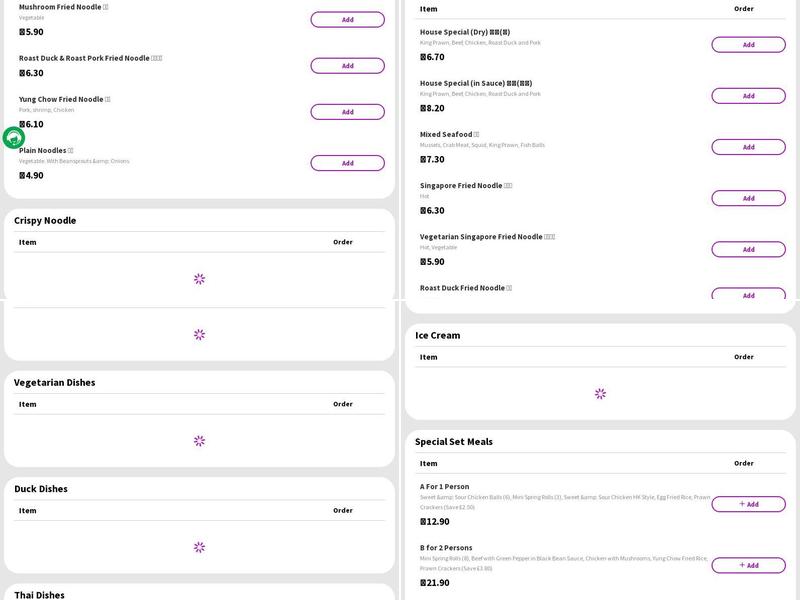Click the Duck Dishes section heading
Viewport: 800px width, 600px height.
pyautogui.click(x=41, y=489)
